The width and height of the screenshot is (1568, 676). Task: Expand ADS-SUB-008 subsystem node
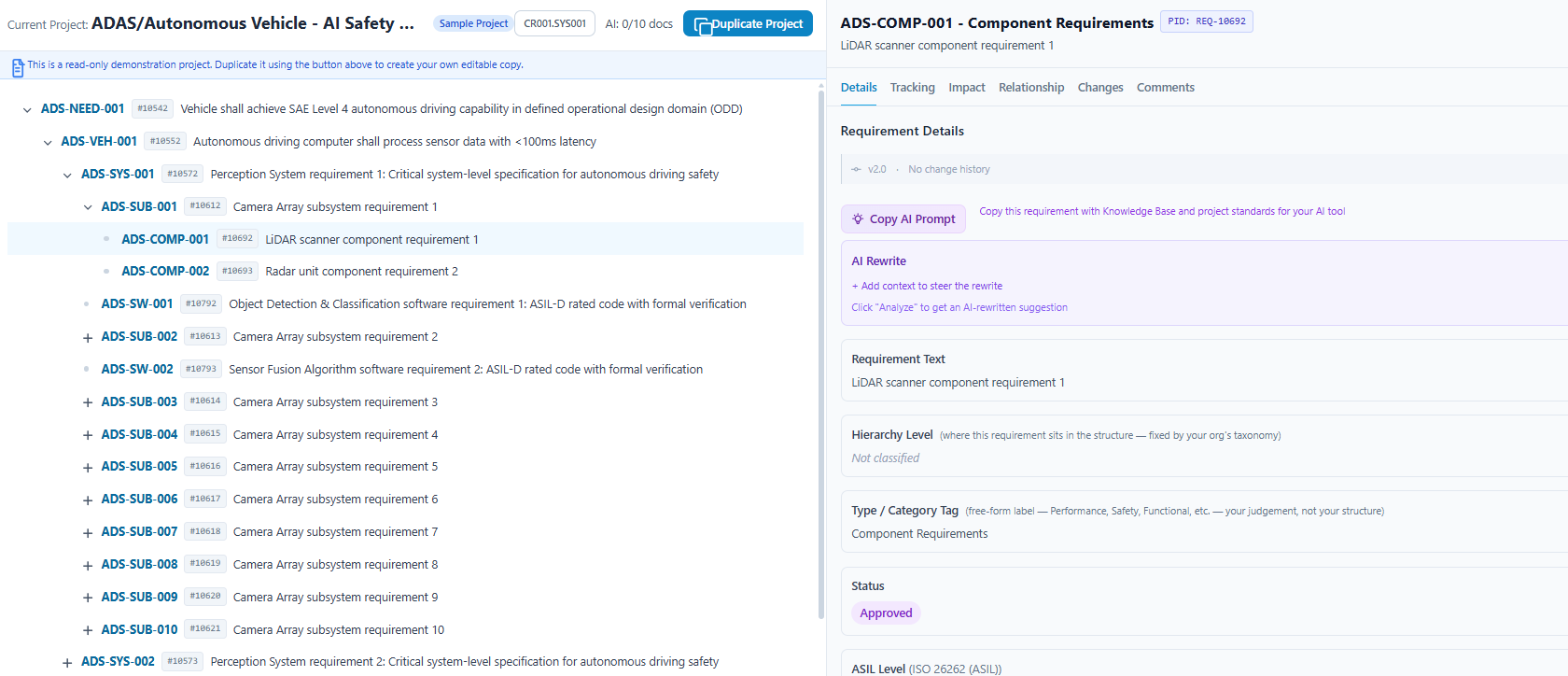[88, 566]
